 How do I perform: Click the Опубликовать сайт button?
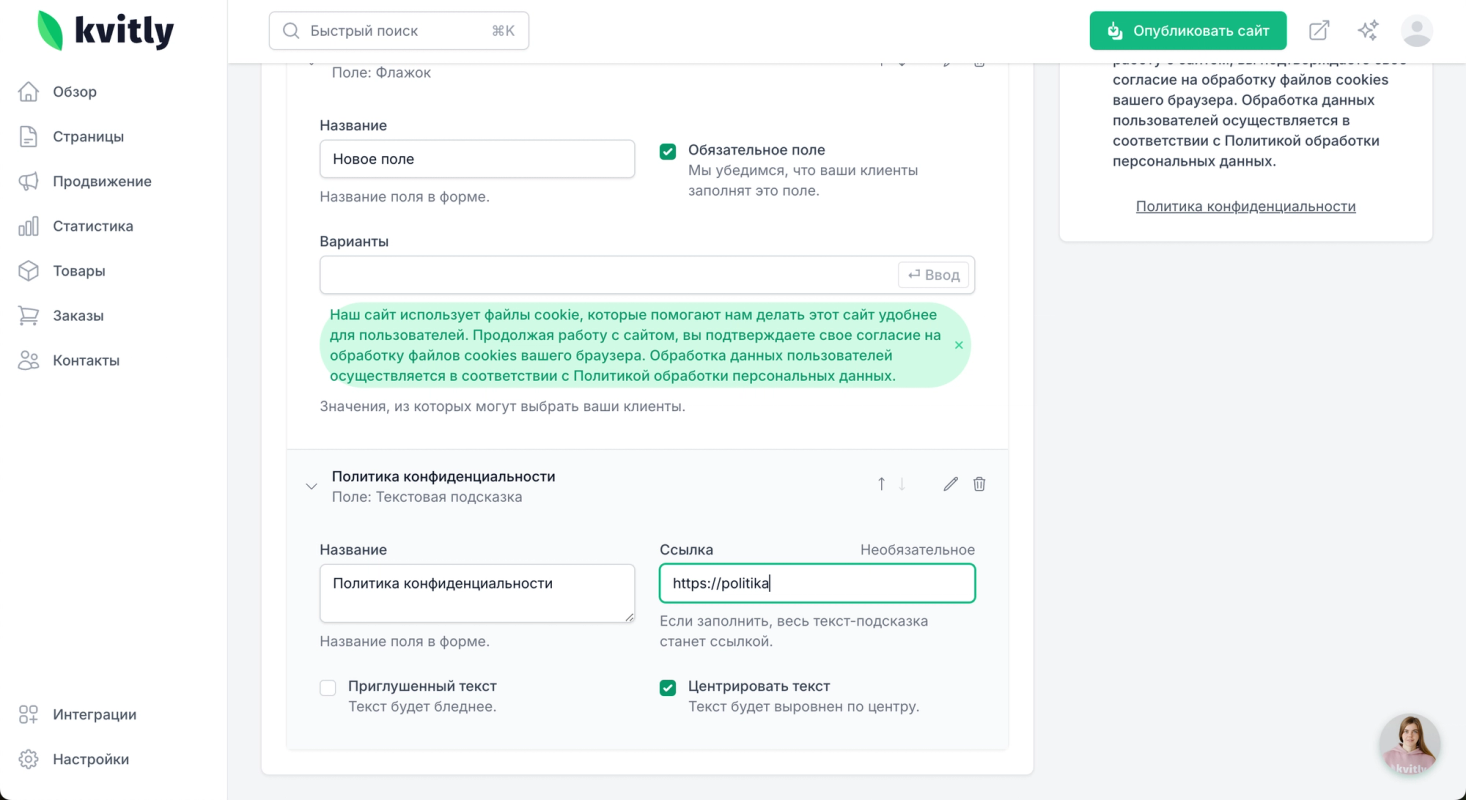1188,31
